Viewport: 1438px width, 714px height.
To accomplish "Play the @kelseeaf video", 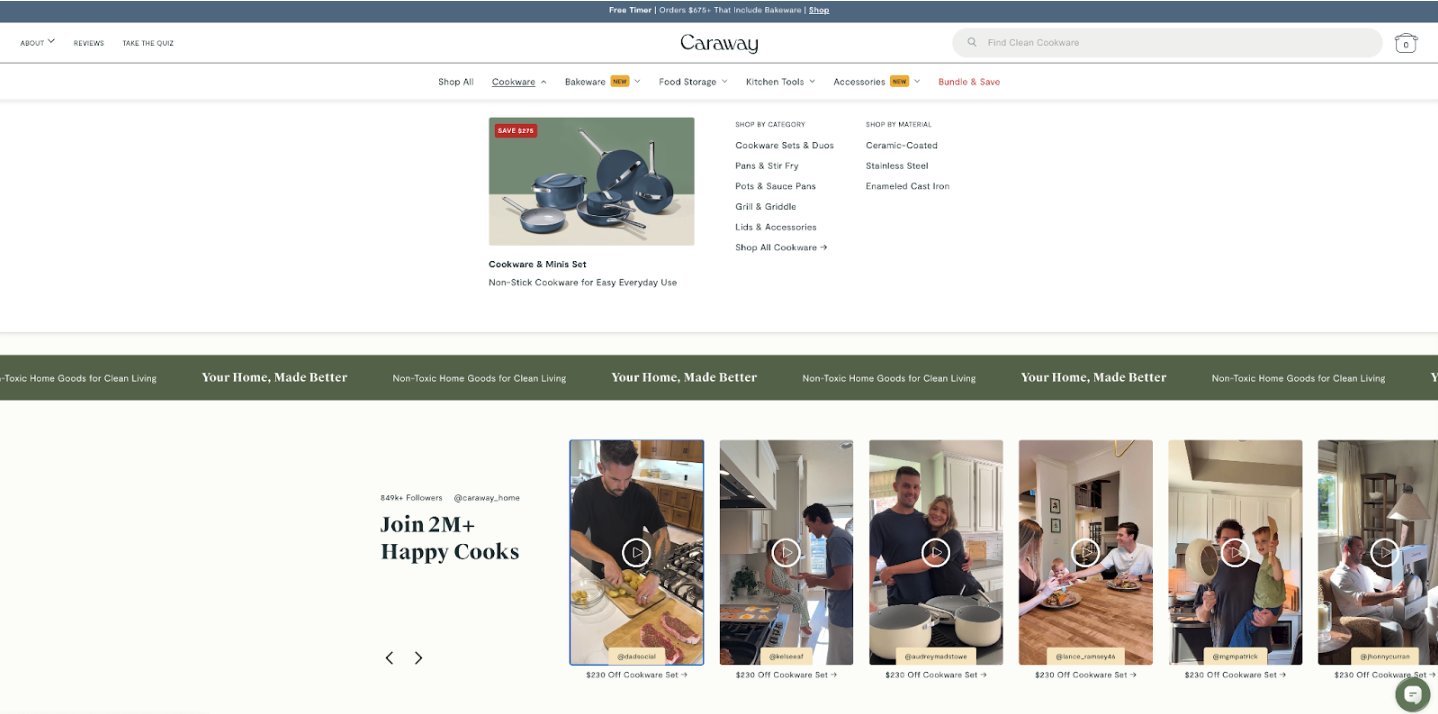I will 786,552.
